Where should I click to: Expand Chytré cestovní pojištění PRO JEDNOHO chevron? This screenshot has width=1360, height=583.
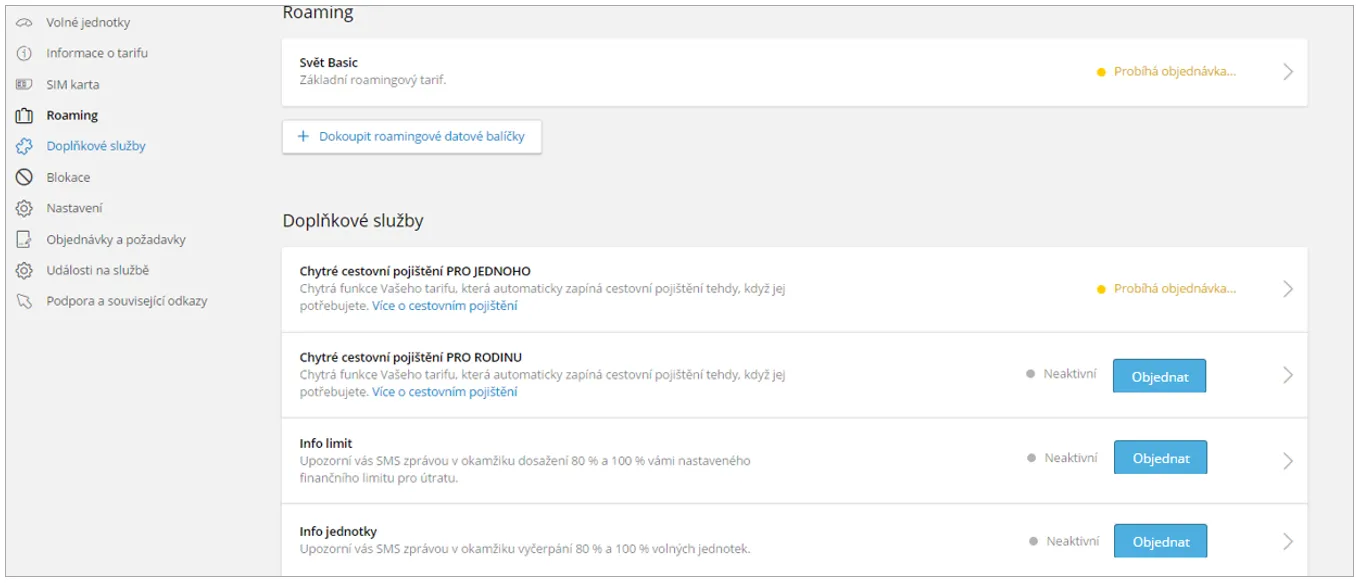1288,289
